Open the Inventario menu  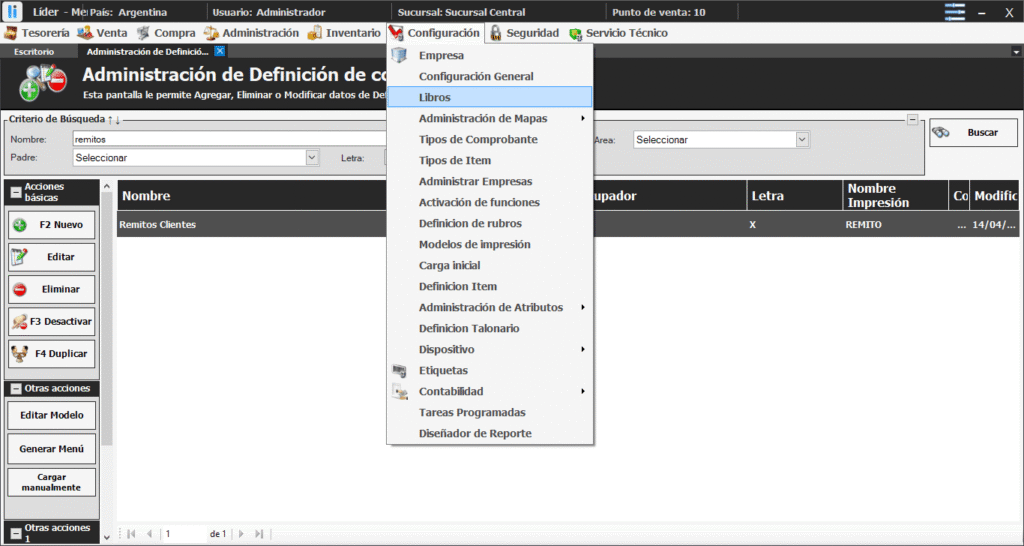pos(343,33)
